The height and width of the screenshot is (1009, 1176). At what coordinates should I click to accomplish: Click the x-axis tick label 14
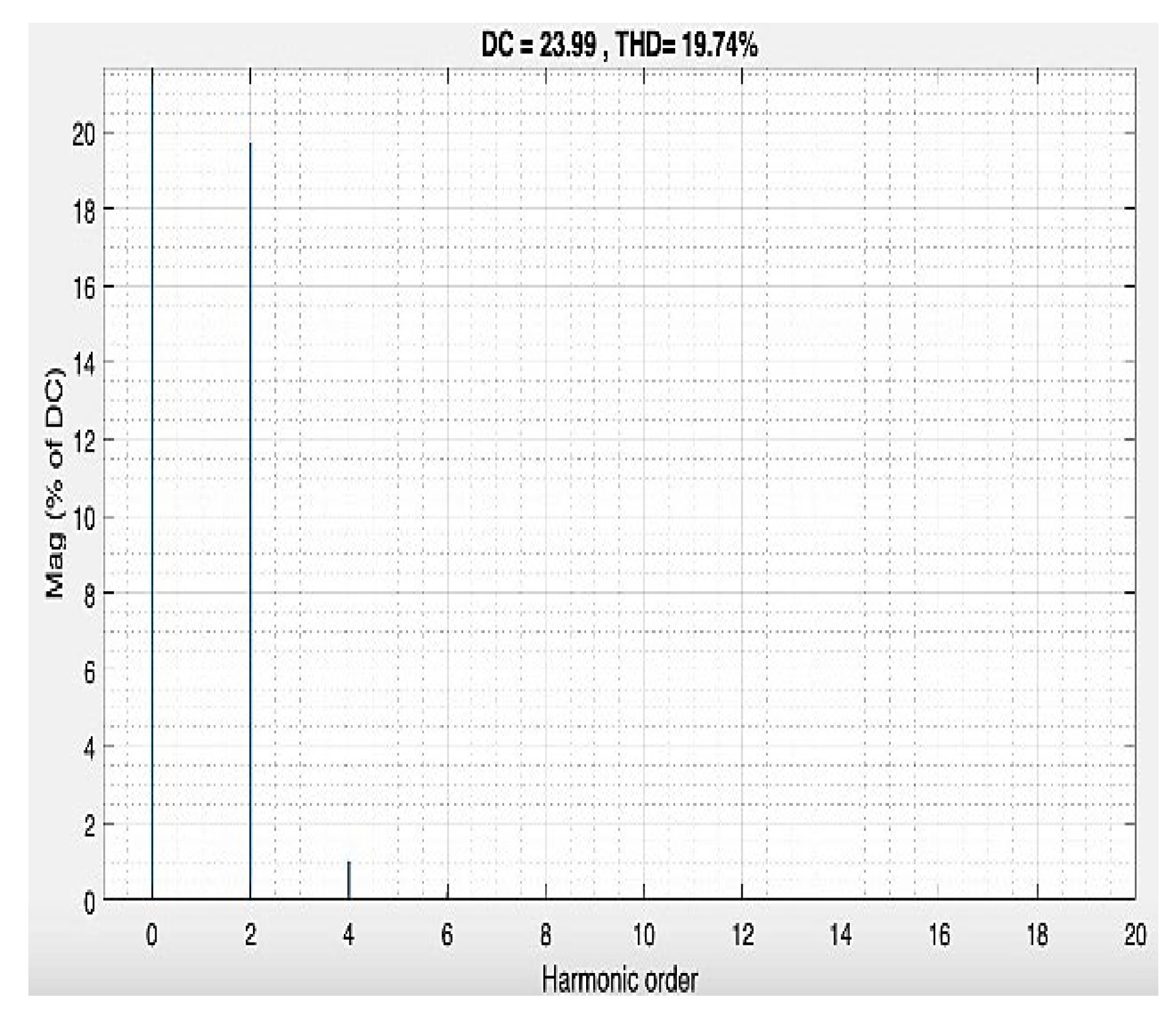point(840,935)
